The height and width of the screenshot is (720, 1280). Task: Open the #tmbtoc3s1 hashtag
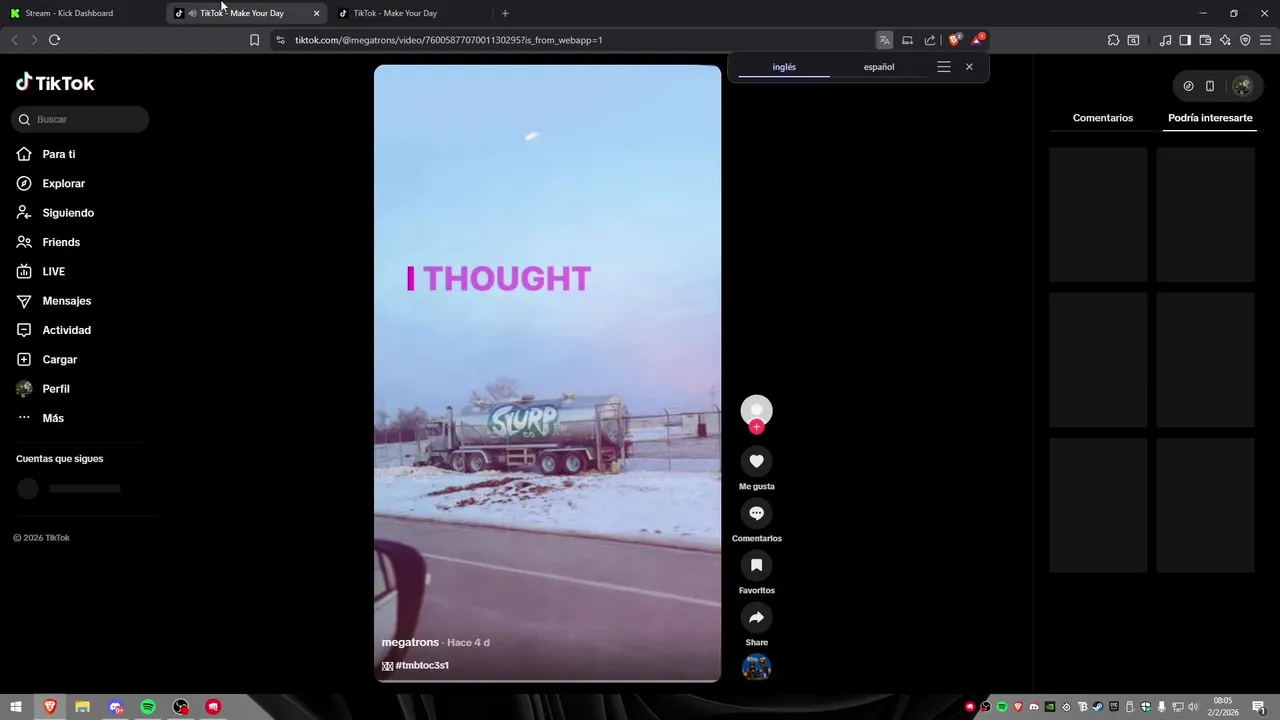[422, 665]
